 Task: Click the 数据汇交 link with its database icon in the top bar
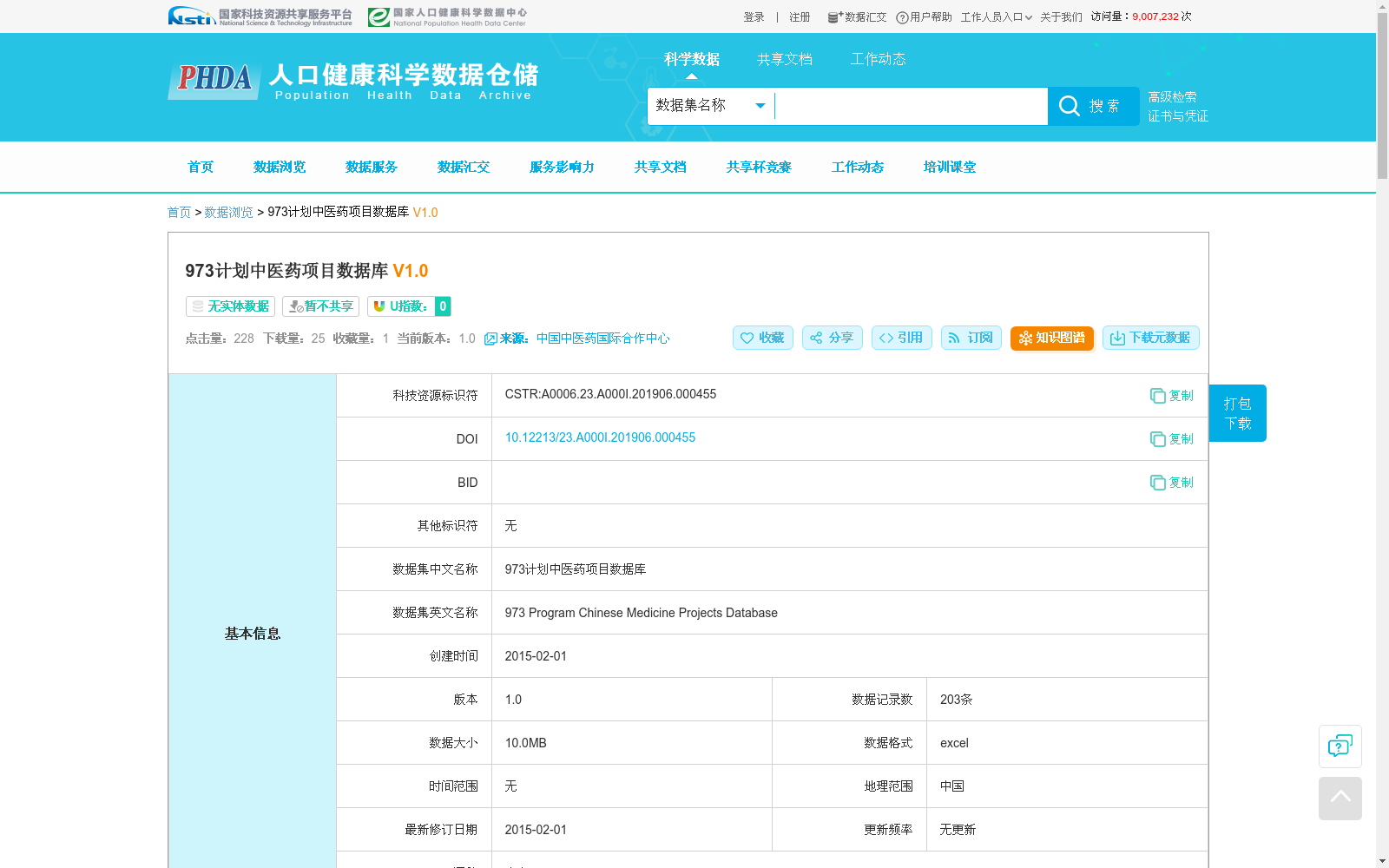[857, 17]
